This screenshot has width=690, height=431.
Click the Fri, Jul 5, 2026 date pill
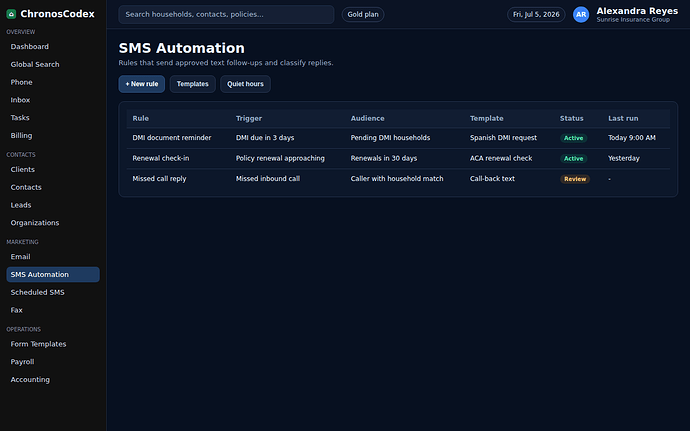point(536,15)
